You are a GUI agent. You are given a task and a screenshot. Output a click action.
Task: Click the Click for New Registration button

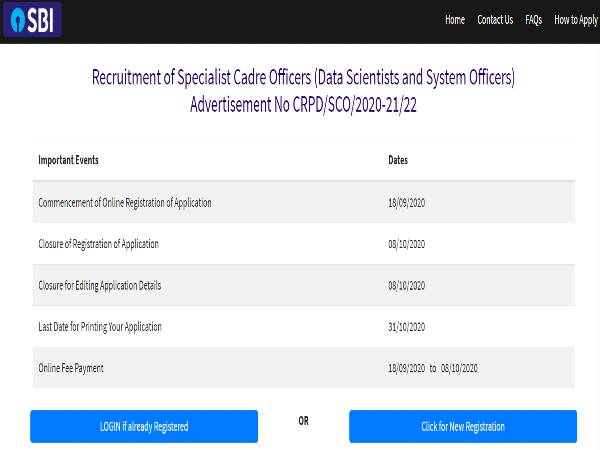(x=462, y=426)
